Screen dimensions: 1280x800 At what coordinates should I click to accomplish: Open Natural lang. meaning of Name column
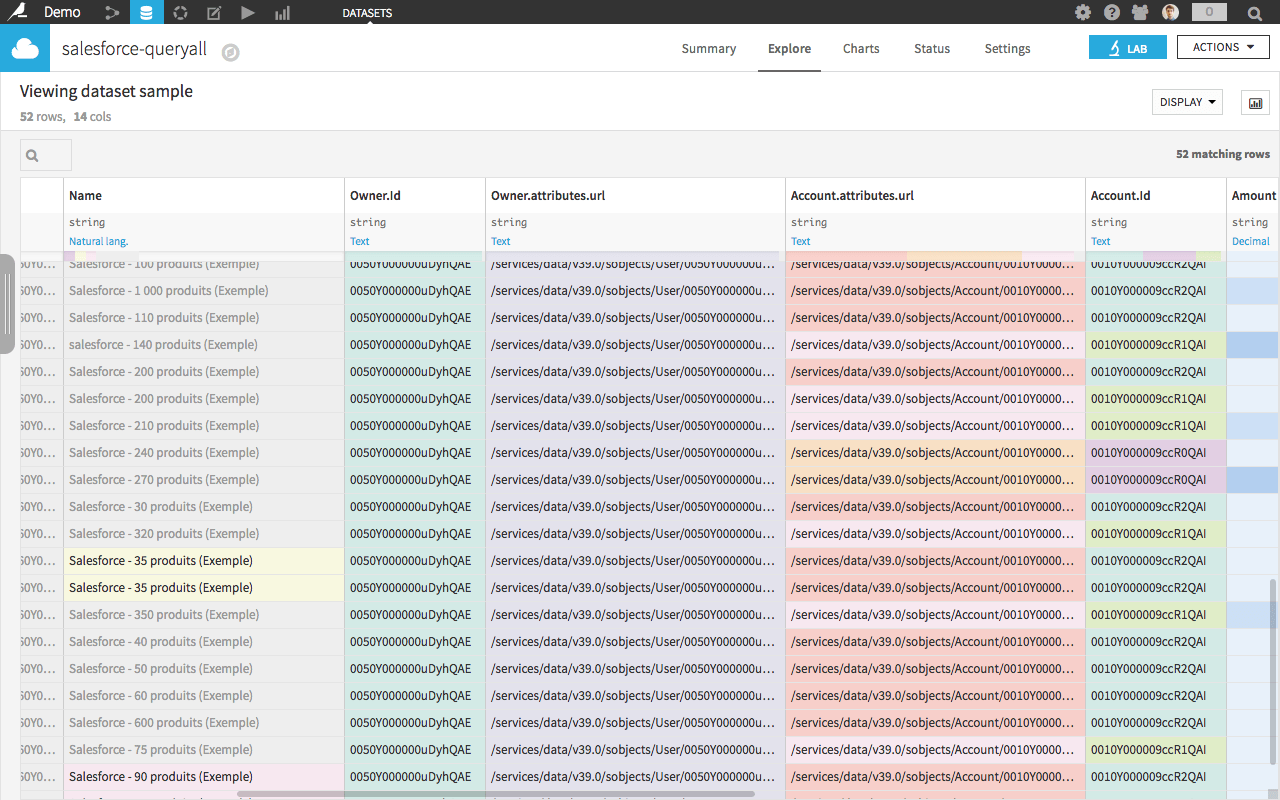click(x=98, y=241)
